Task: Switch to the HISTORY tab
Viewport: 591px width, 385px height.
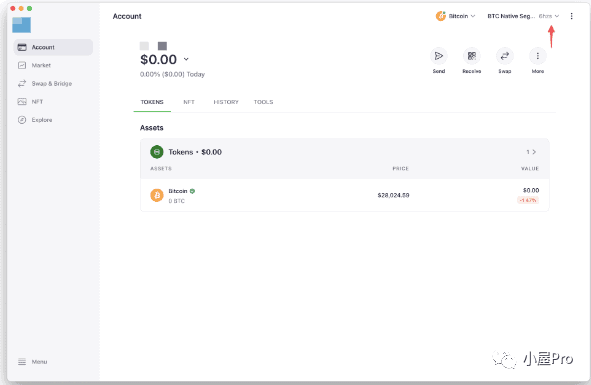Action: (226, 102)
